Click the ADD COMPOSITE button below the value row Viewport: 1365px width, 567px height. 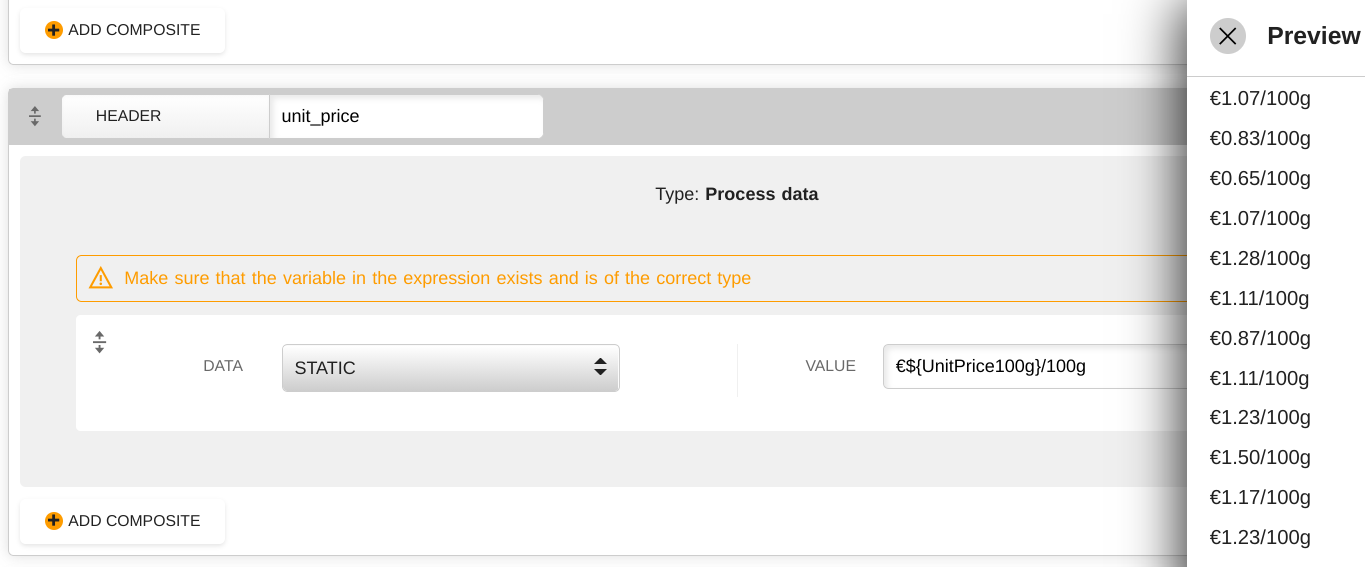[x=123, y=521]
